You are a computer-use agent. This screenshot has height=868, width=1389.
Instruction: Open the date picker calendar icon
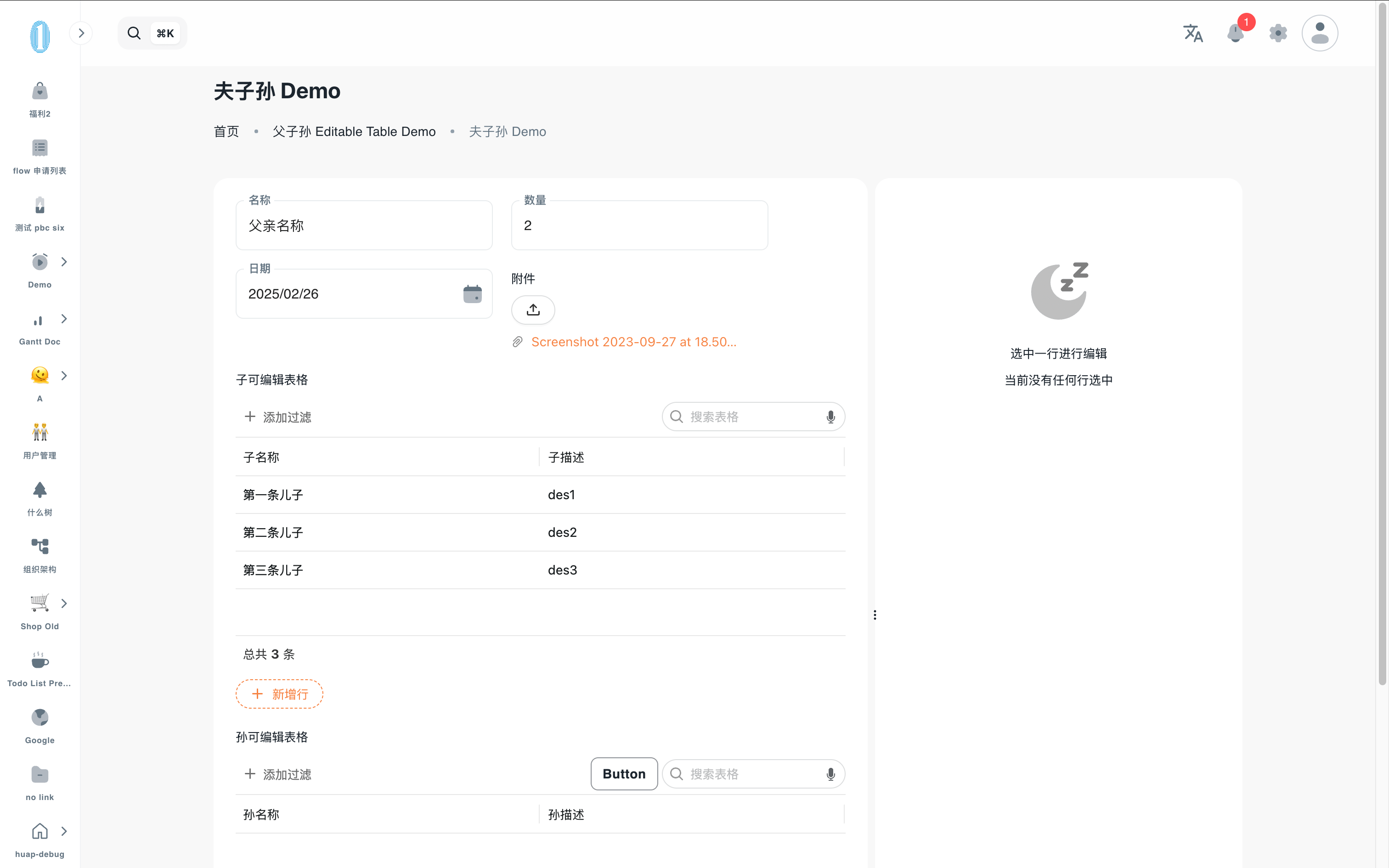[472, 294]
